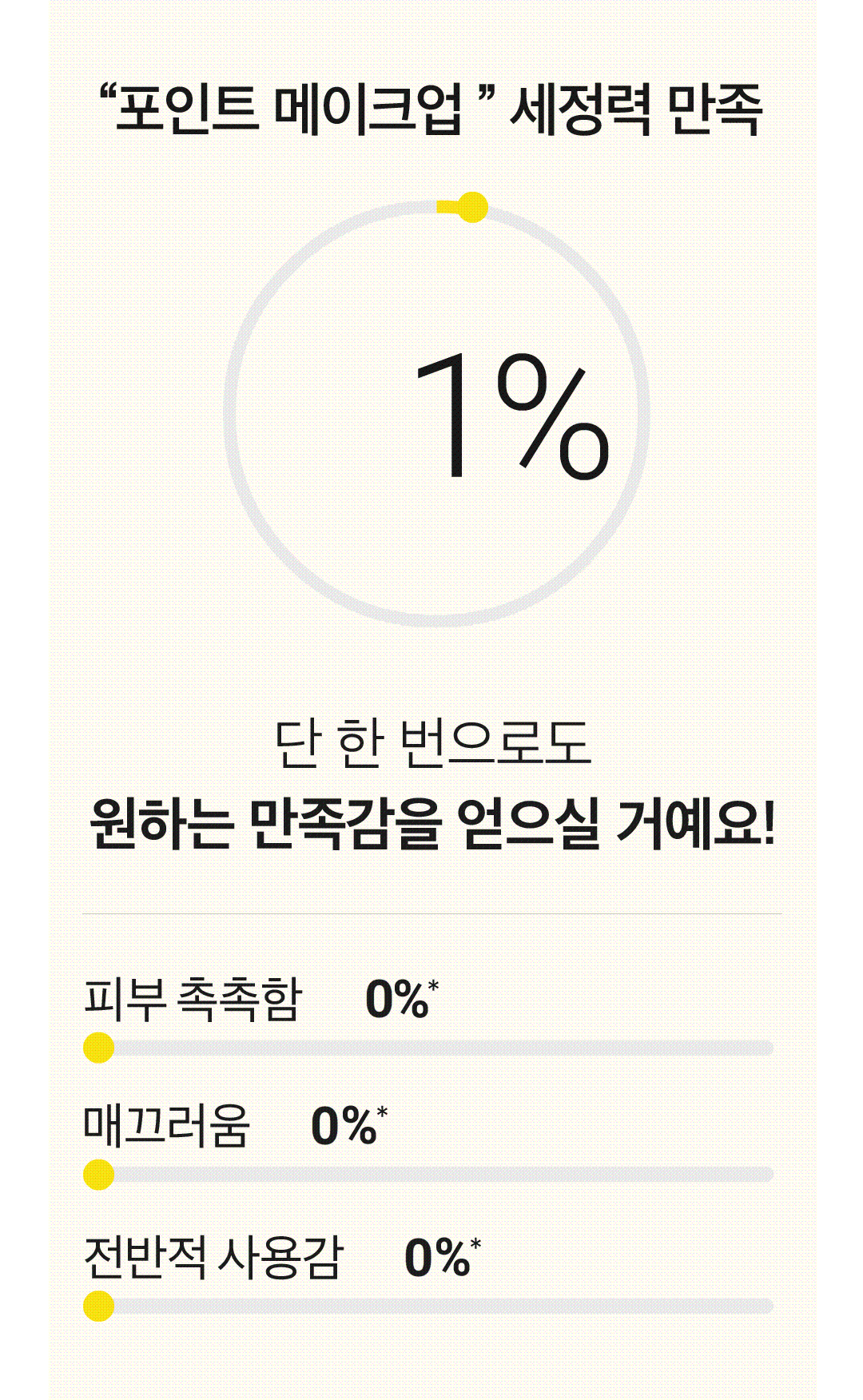863x1400 pixels.
Task: Click the yellow handle under 매끄러움
Action: (98, 1174)
